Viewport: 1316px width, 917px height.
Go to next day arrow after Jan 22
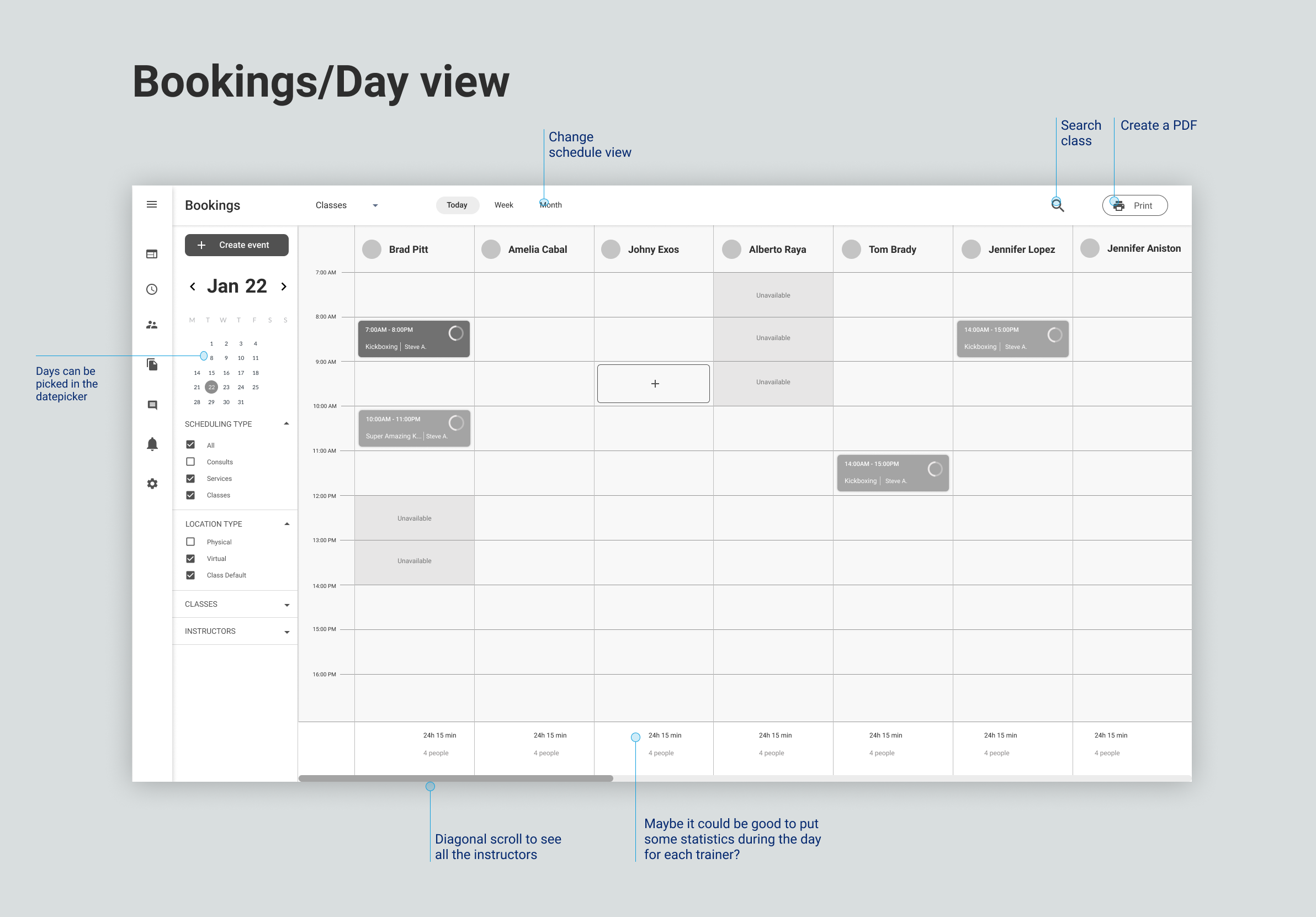(x=284, y=287)
